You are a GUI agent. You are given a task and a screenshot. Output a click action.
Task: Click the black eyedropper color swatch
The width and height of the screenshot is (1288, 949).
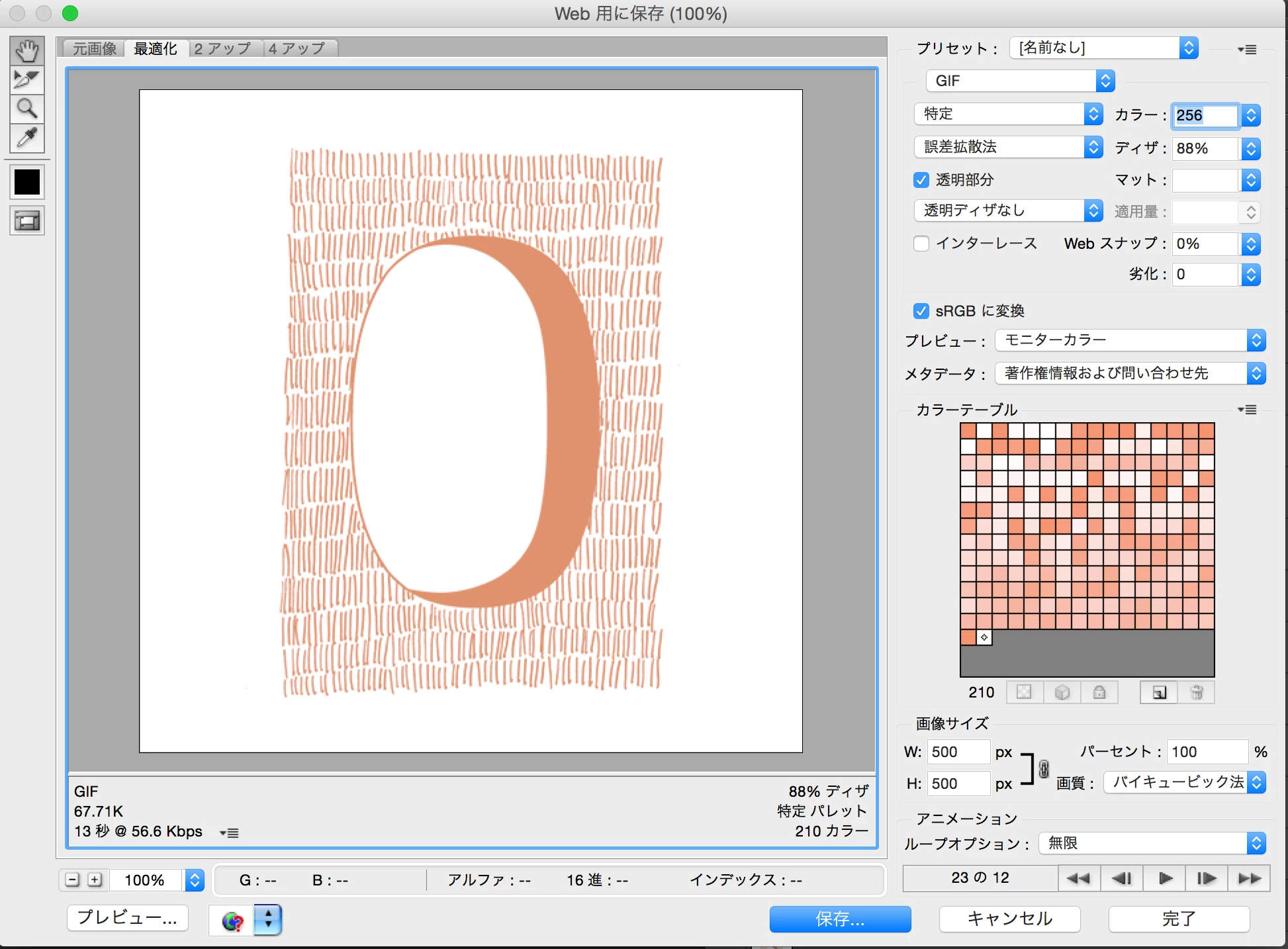[x=27, y=182]
